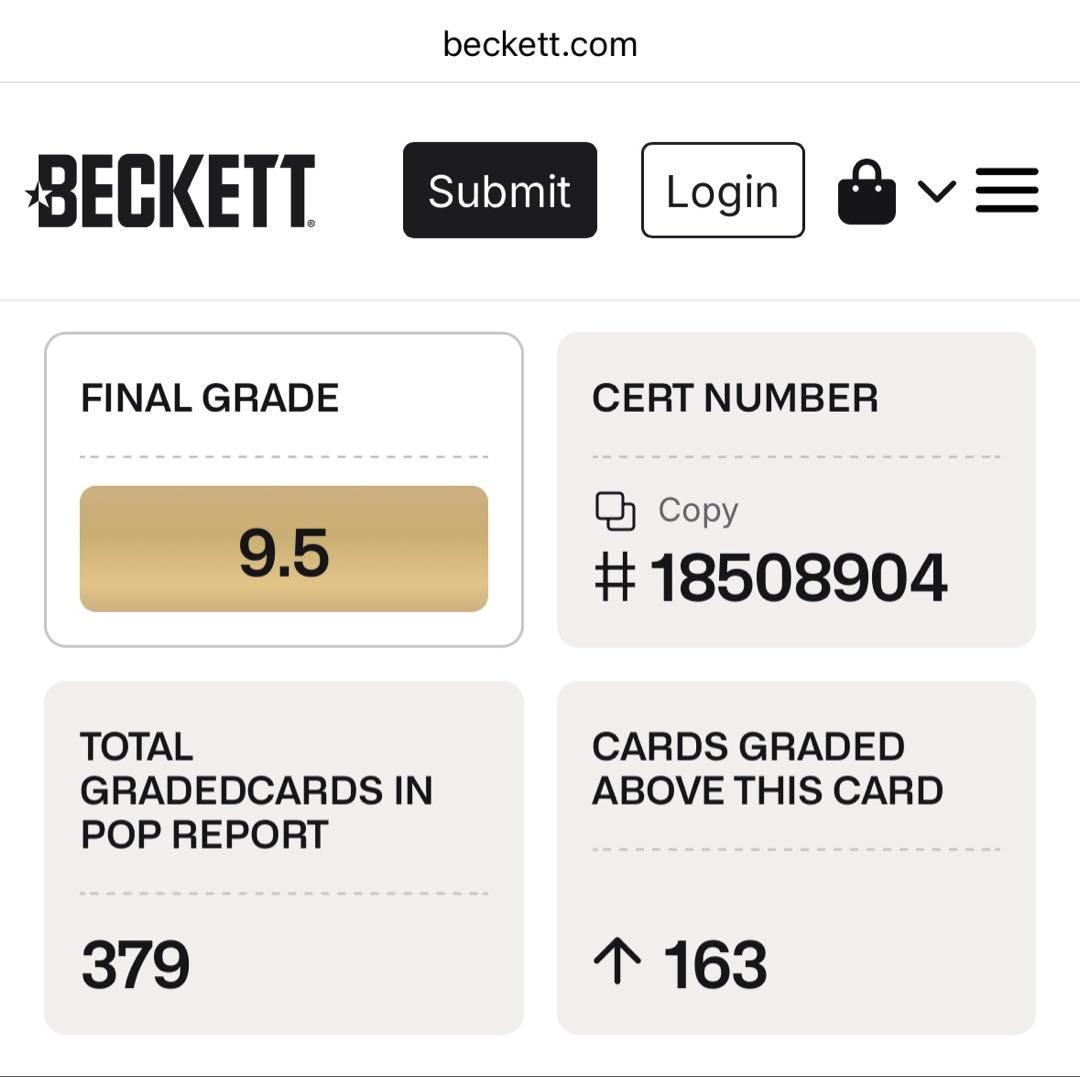Click the star in the Beckett logo
The height and width of the screenshot is (1077, 1080).
[34, 193]
